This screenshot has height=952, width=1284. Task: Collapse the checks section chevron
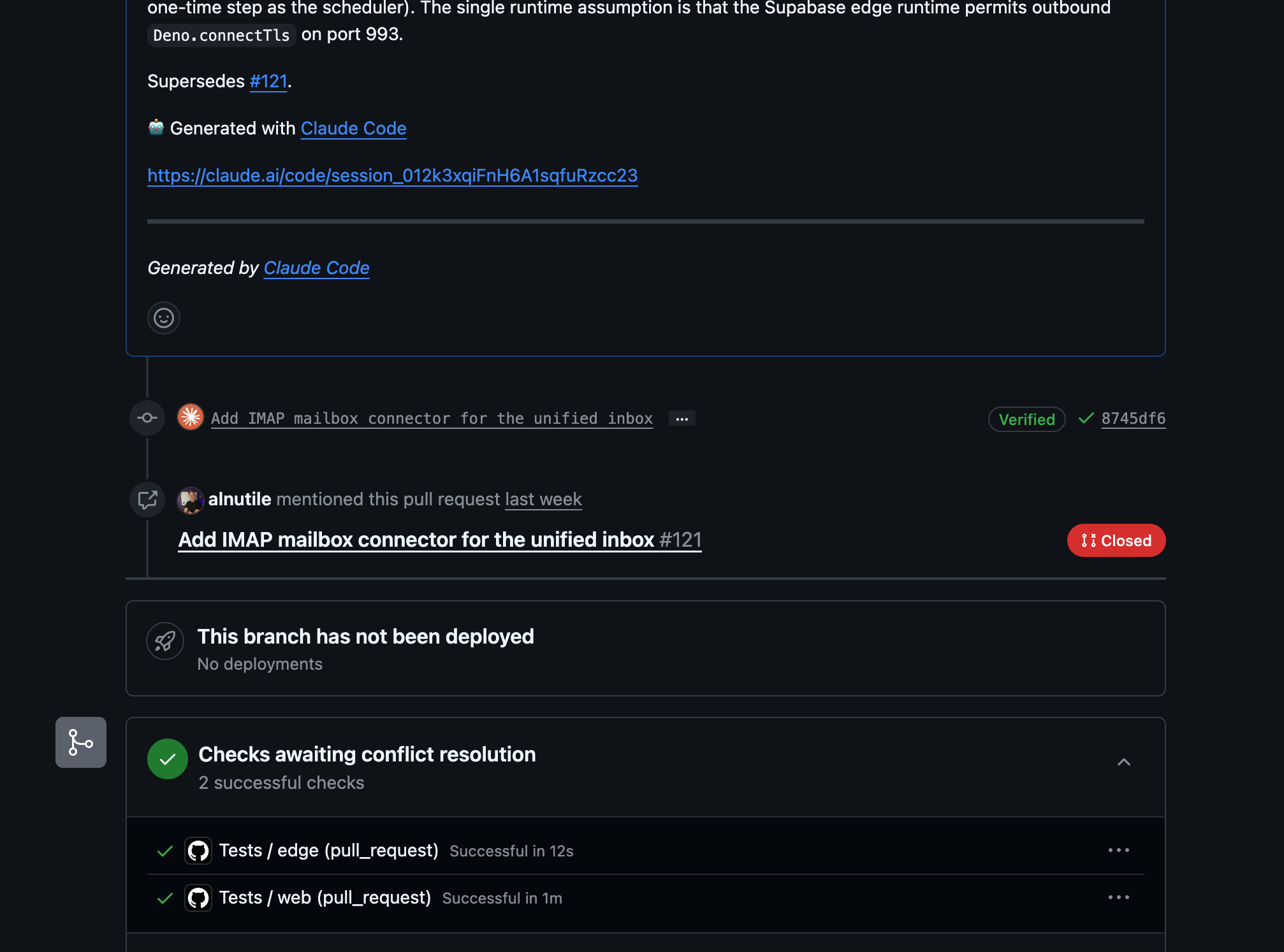(1124, 762)
